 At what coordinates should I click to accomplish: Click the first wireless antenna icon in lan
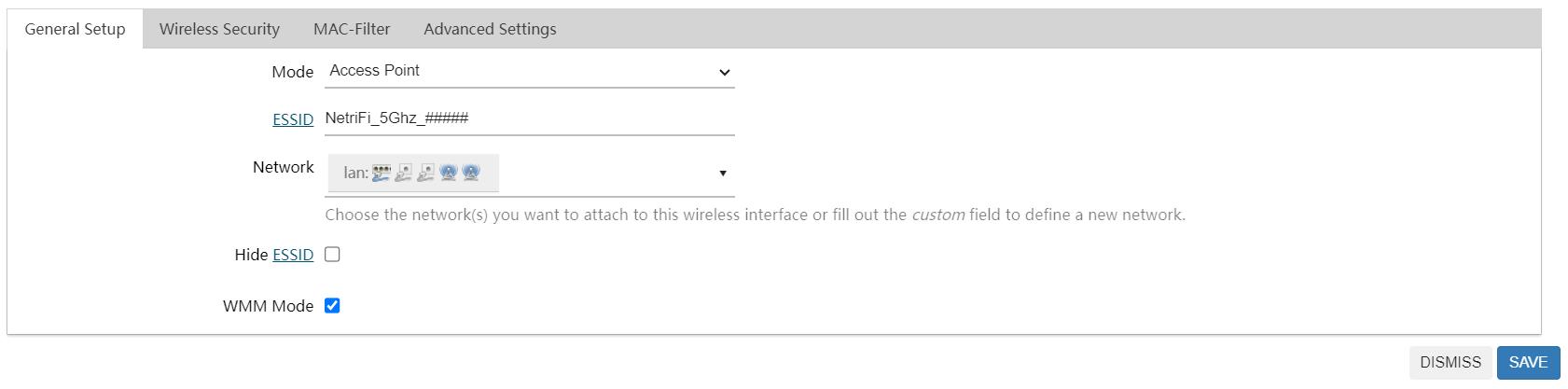click(x=448, y=173)
